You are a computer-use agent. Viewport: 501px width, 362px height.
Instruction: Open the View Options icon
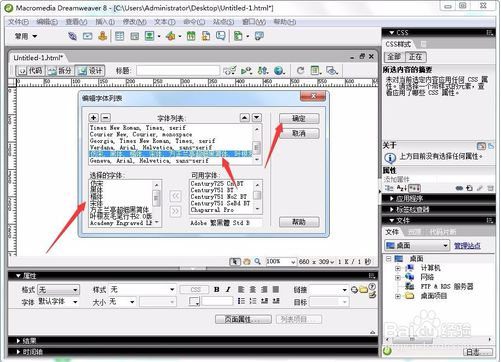point(316,71)
